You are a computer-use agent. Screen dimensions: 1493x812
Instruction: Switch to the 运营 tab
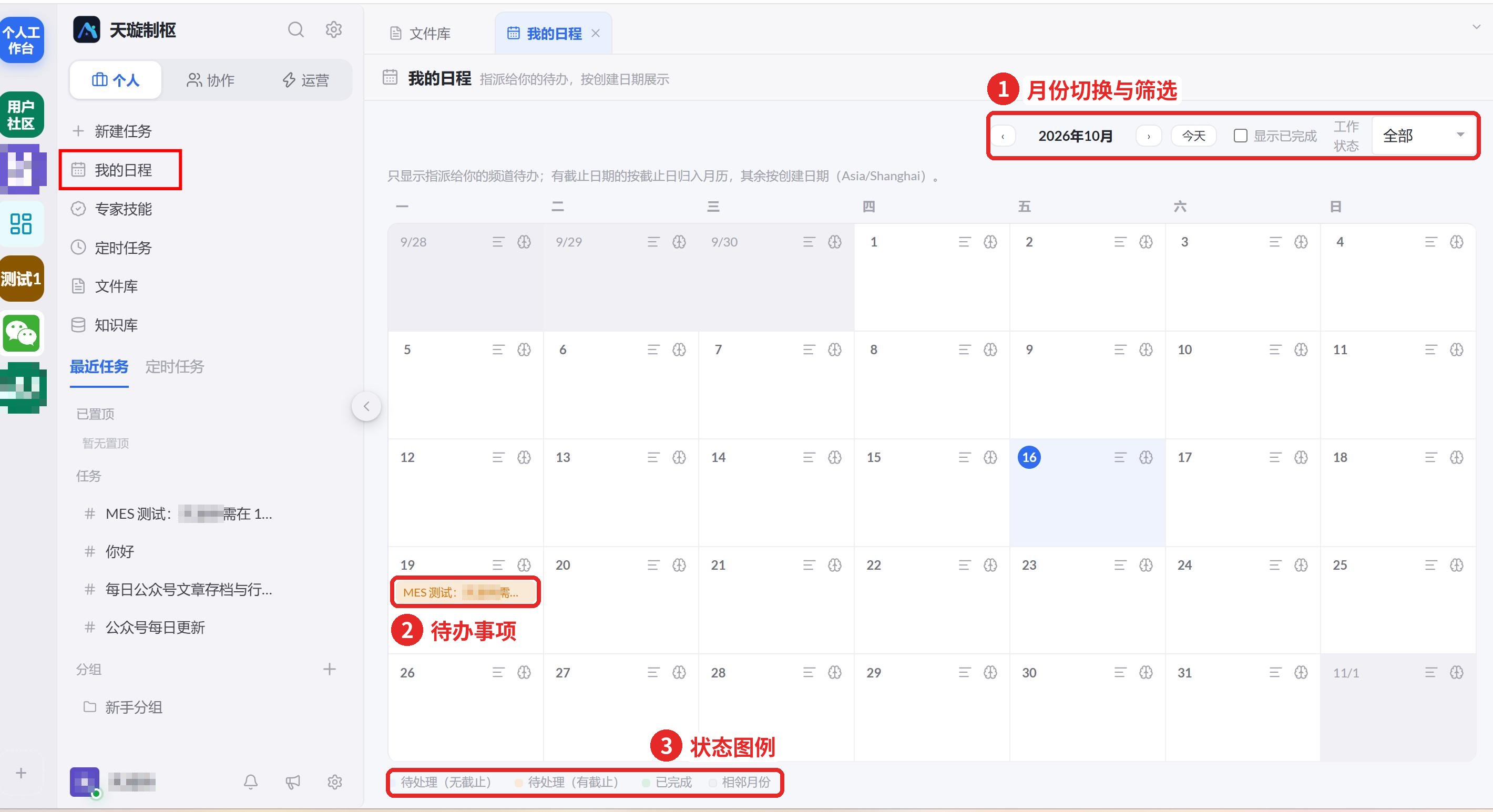coord(305,80)
